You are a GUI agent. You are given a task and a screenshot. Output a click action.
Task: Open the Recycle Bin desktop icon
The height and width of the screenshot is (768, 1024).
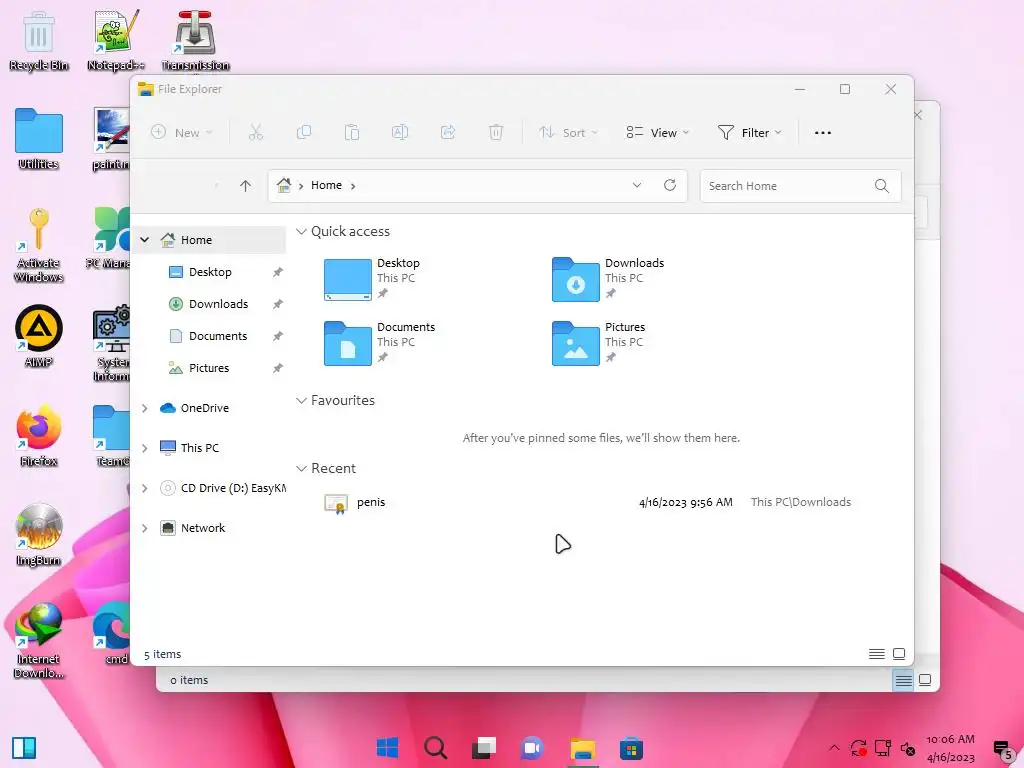[39, 40]
